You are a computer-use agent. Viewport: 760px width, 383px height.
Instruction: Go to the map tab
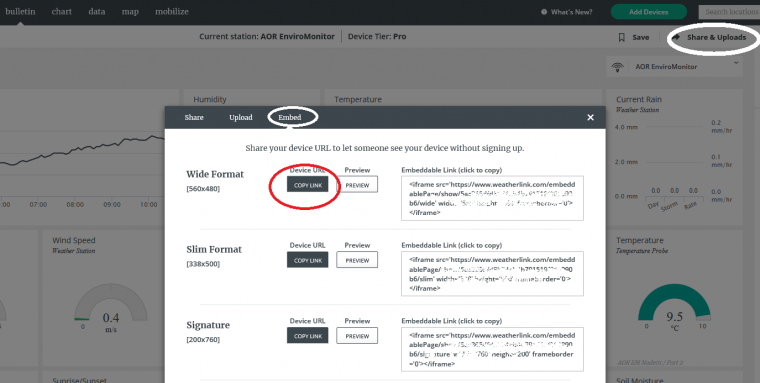point(130,12)
